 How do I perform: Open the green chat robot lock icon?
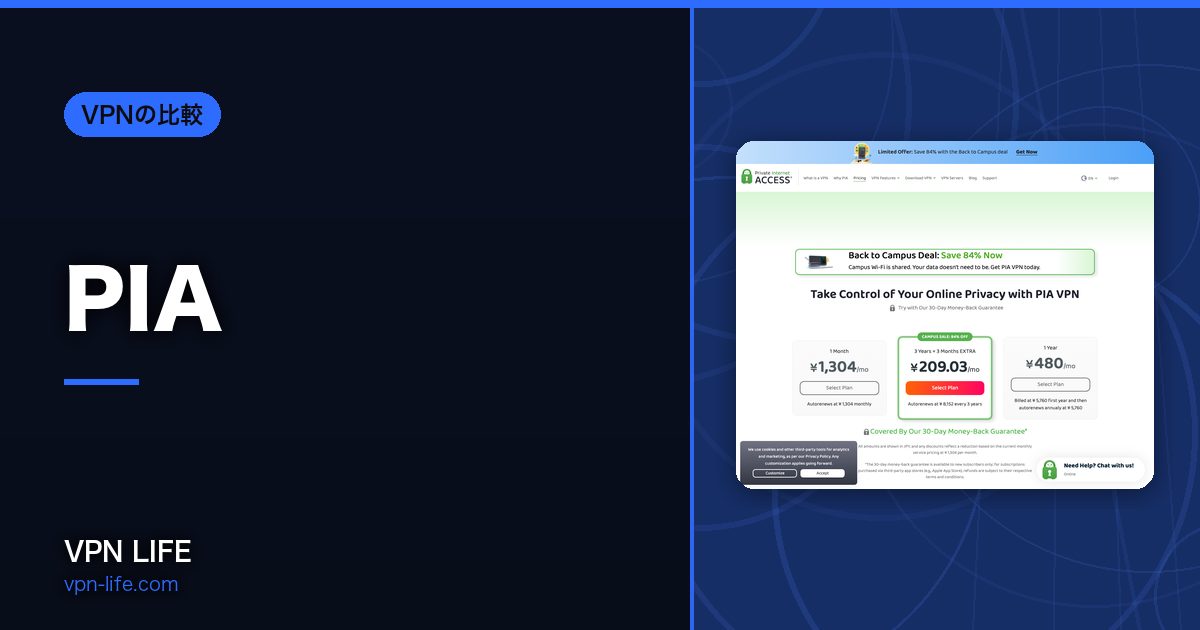point(1049,470)
